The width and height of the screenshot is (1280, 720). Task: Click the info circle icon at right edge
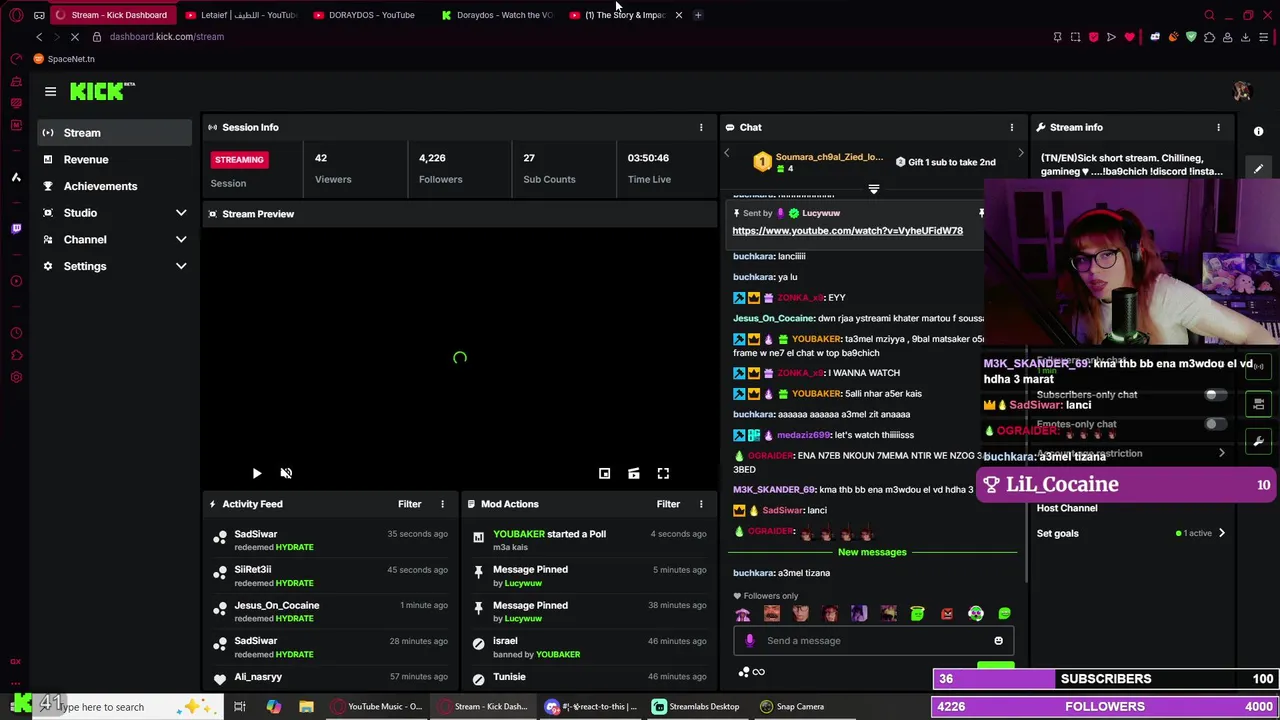pos(1259,131)
